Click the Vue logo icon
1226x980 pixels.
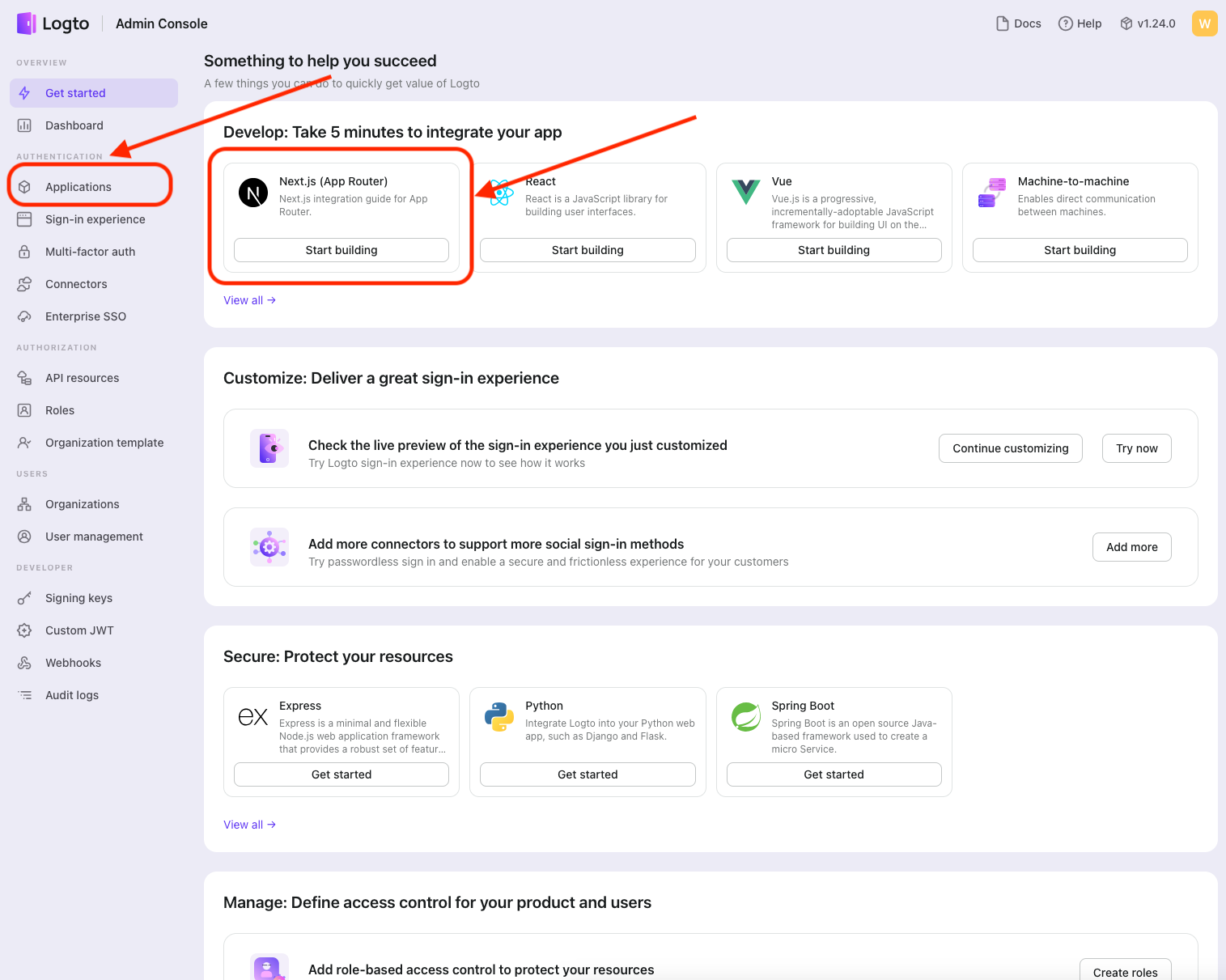[x=745, y=192]
